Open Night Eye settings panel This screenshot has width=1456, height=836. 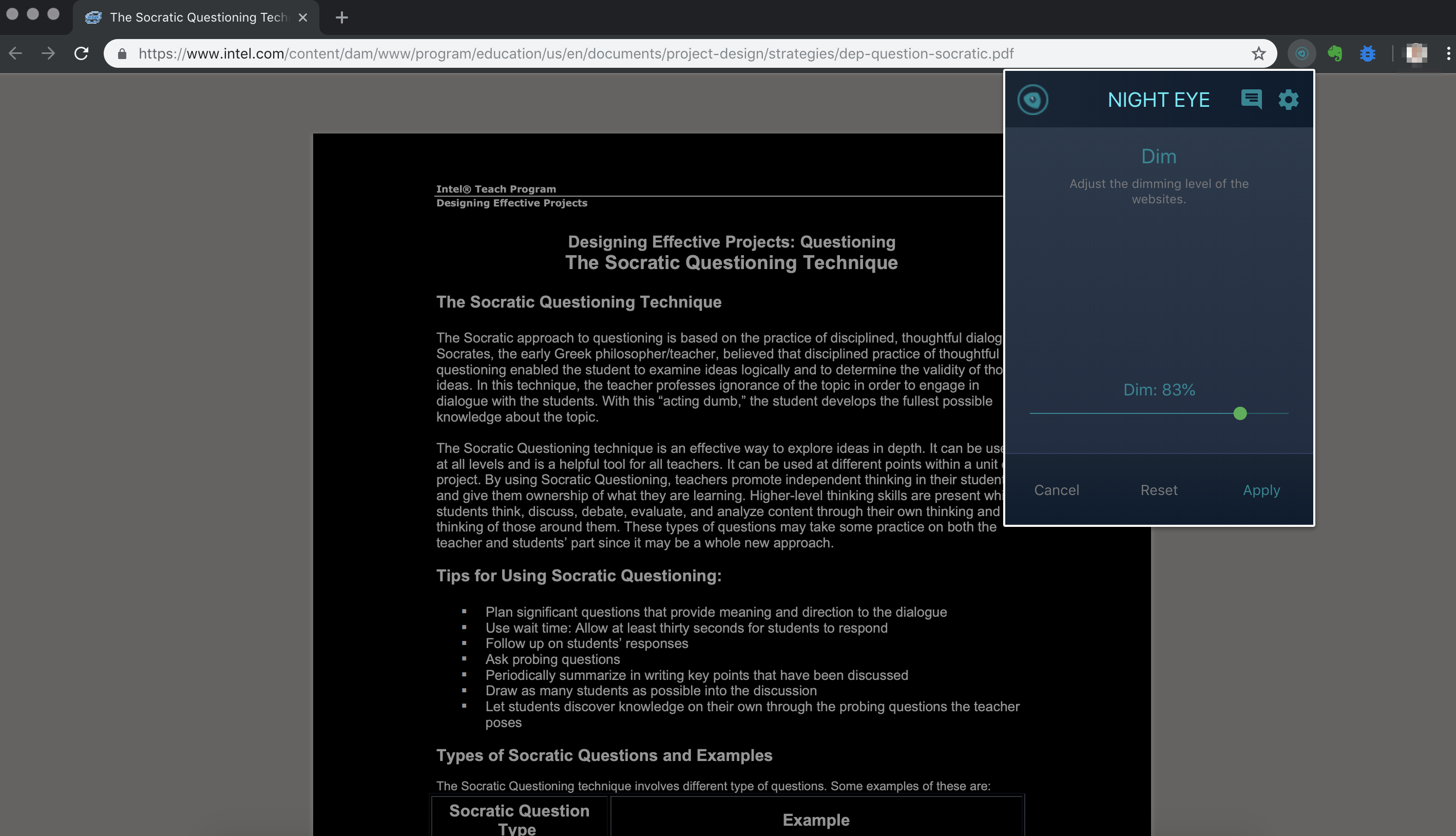point(1289,99)
